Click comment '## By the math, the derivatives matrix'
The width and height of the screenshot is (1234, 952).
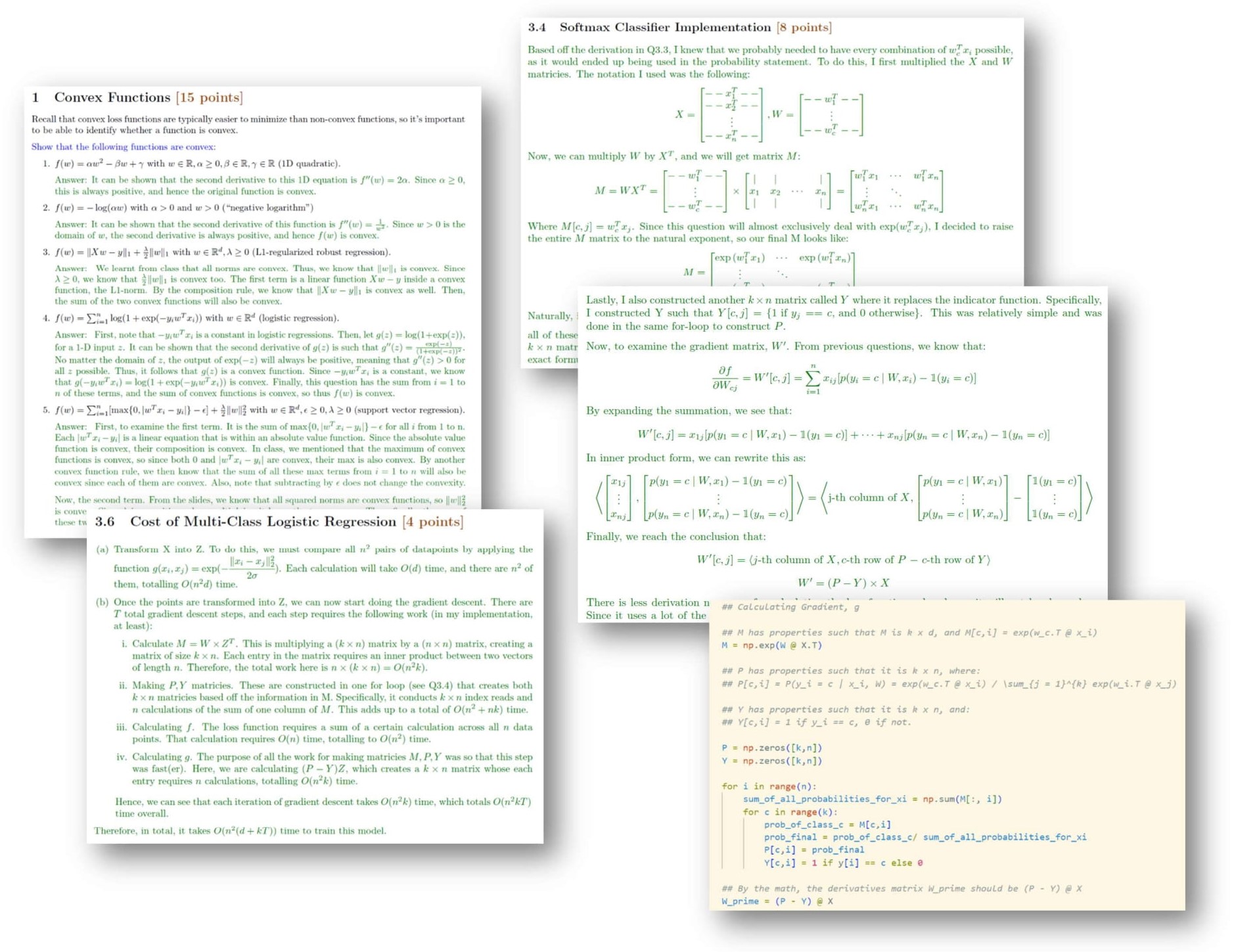click(902, 888)
